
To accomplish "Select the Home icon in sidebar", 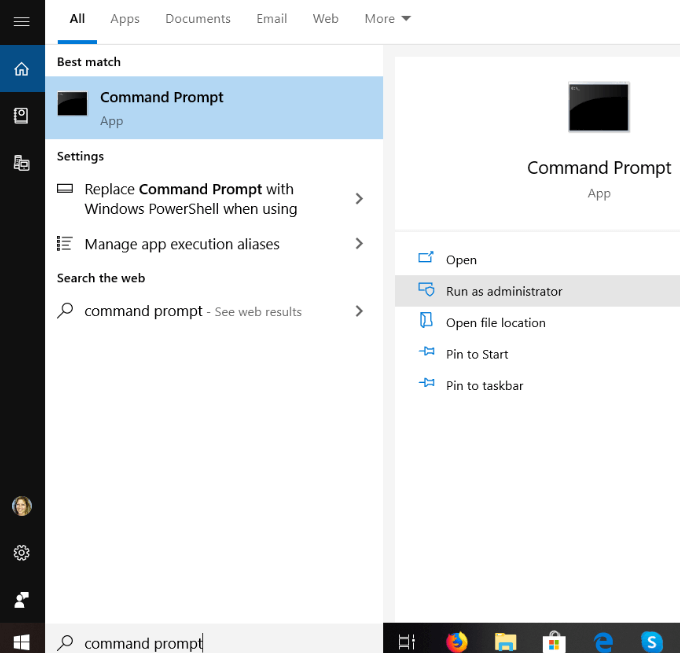I will [21, 69].
